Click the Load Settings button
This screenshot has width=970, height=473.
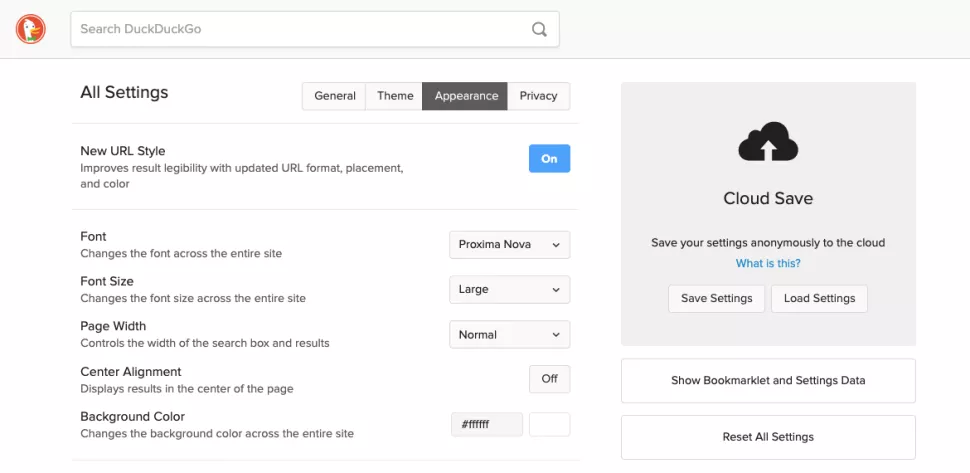[819, 298]
